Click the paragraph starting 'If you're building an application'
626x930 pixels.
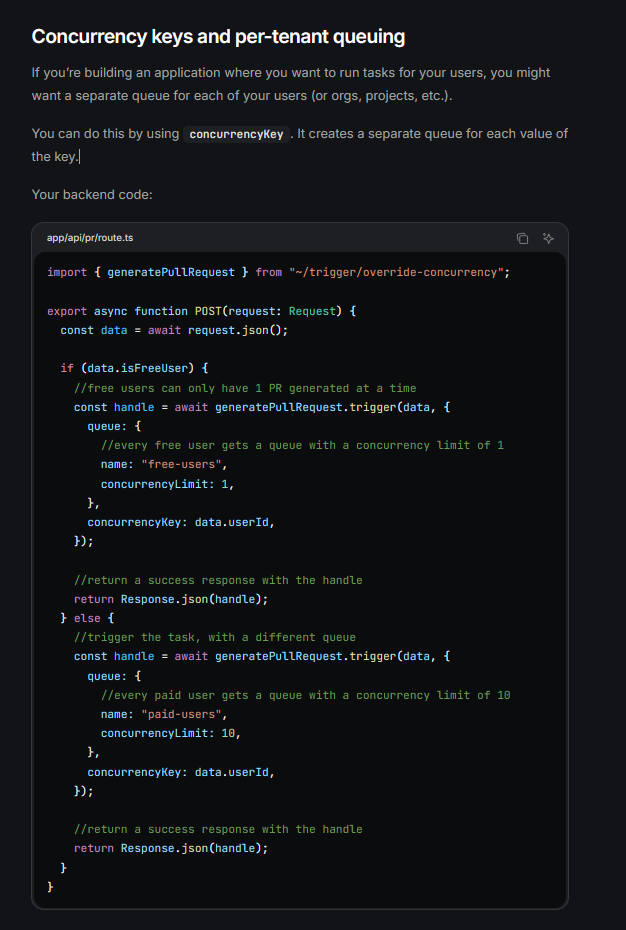[291, 84]
